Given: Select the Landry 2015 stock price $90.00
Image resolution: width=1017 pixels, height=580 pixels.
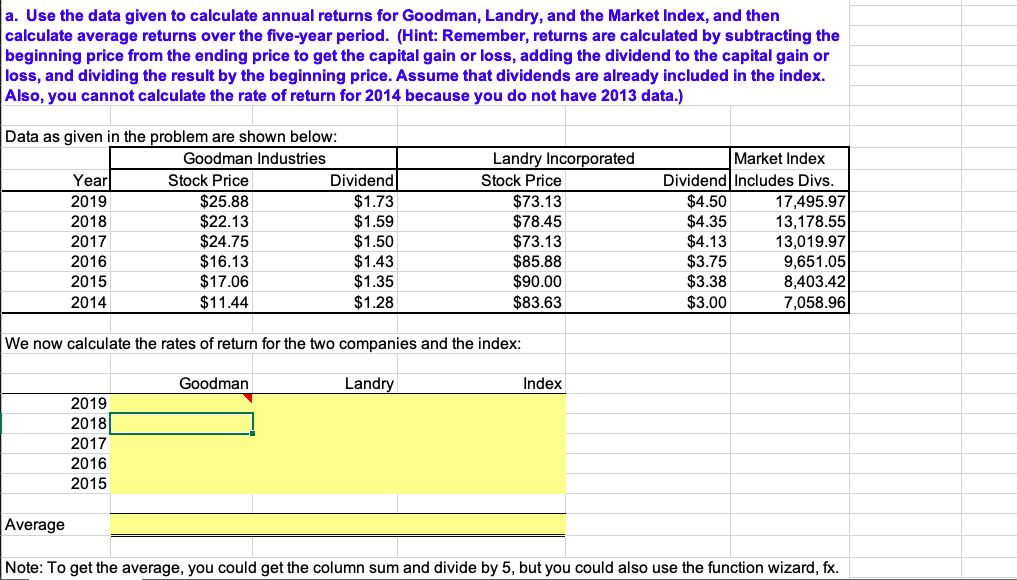Looking at the screenshot, I should point(537,282).
